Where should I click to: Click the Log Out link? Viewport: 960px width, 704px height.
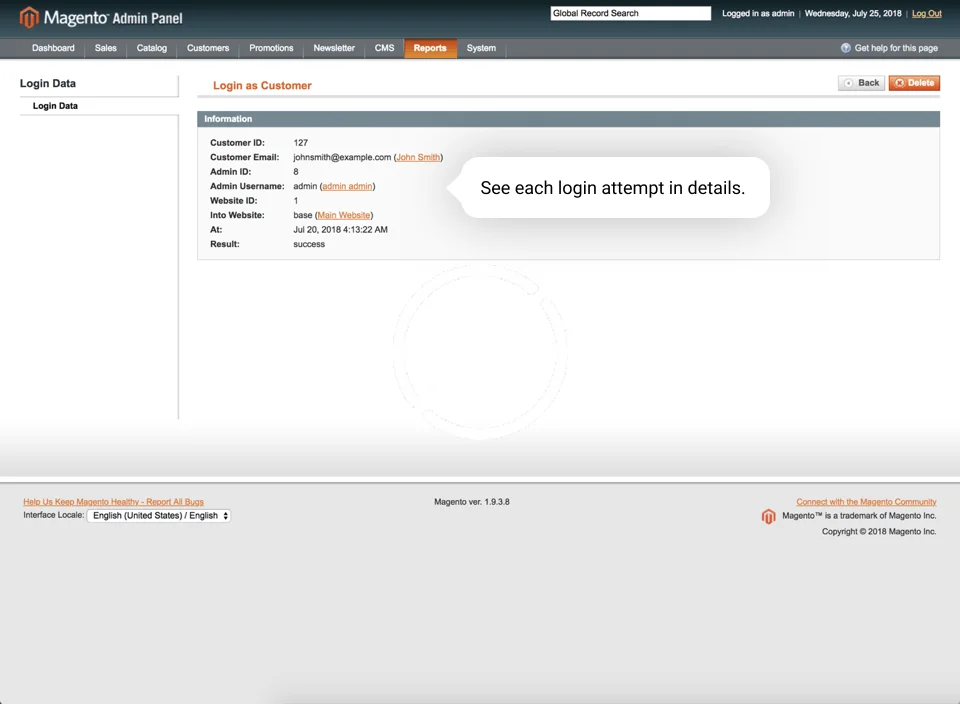point(926,14)
